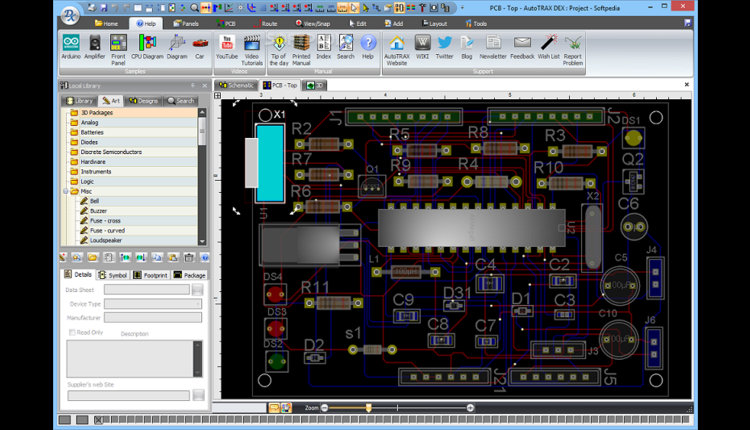Screen dimensions: 750x430
Task: Open the Printed Manual
Action: tap(301, 50)
